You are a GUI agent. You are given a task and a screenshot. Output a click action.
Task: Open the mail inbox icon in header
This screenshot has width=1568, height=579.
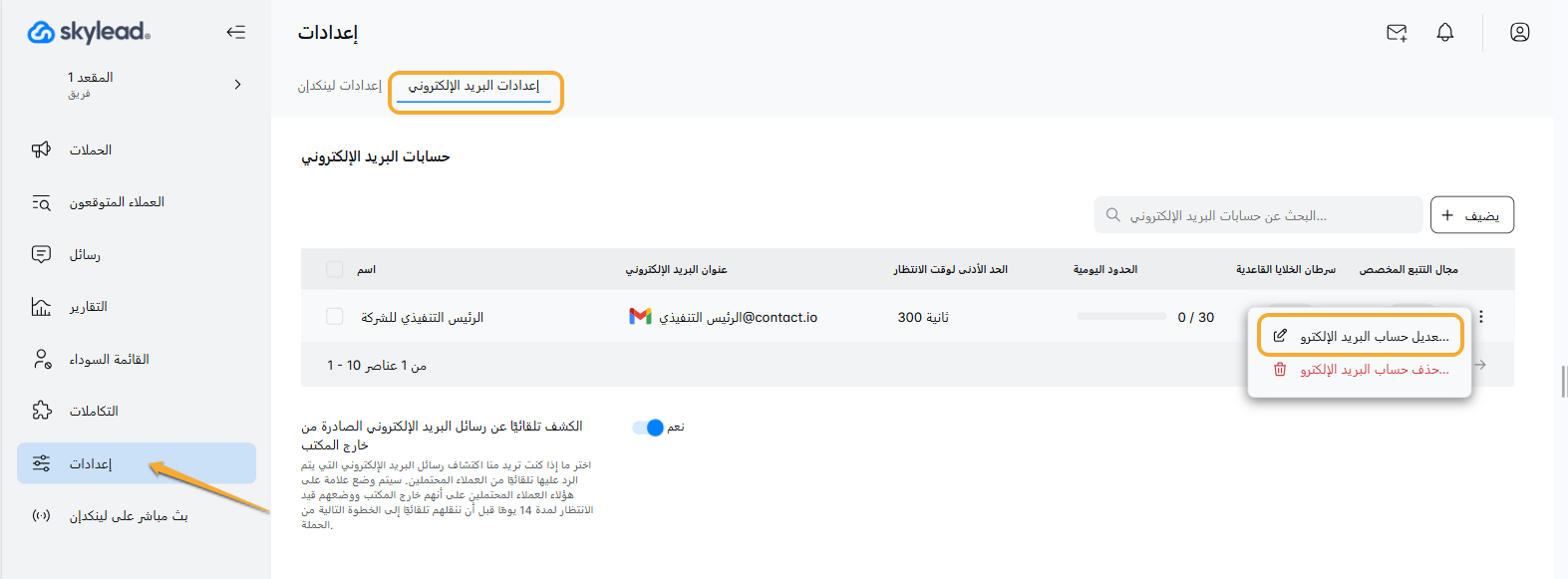tap(1397, 33)
